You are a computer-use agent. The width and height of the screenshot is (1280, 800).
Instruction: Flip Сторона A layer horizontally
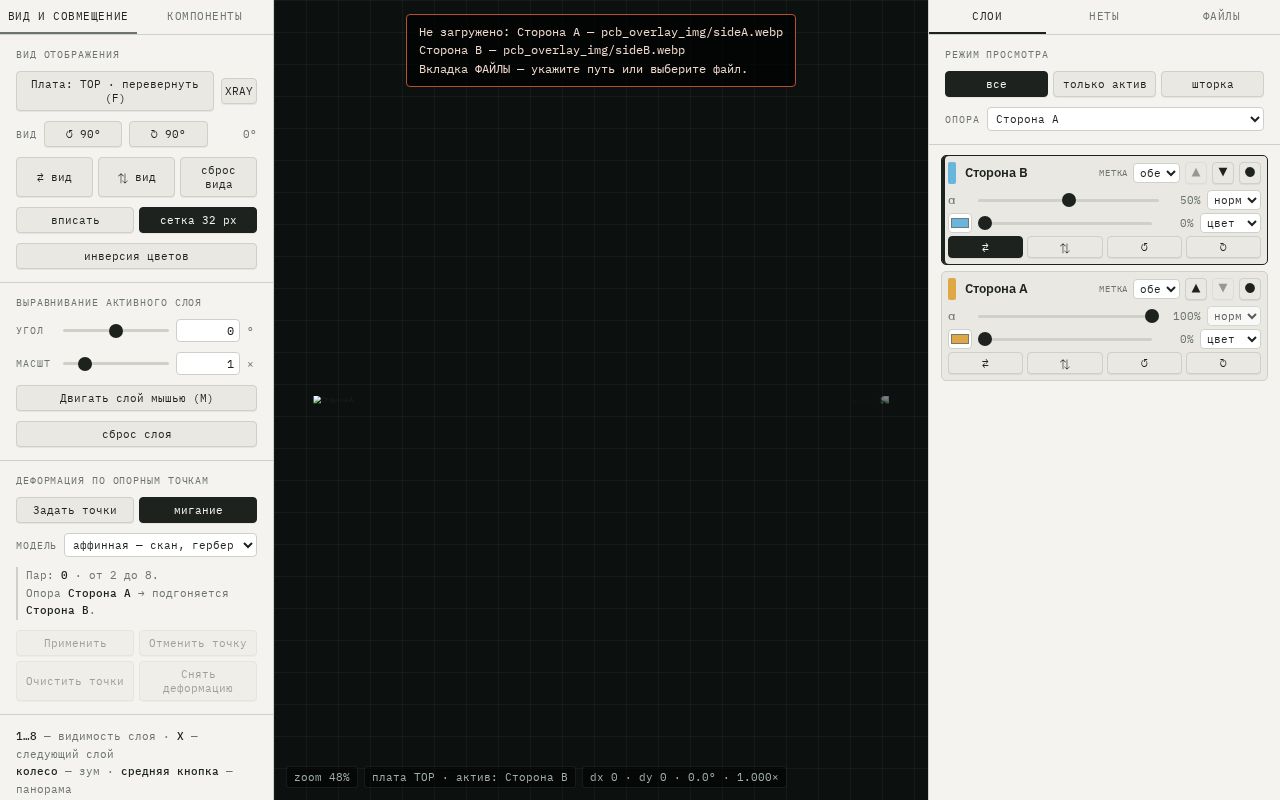985,363
